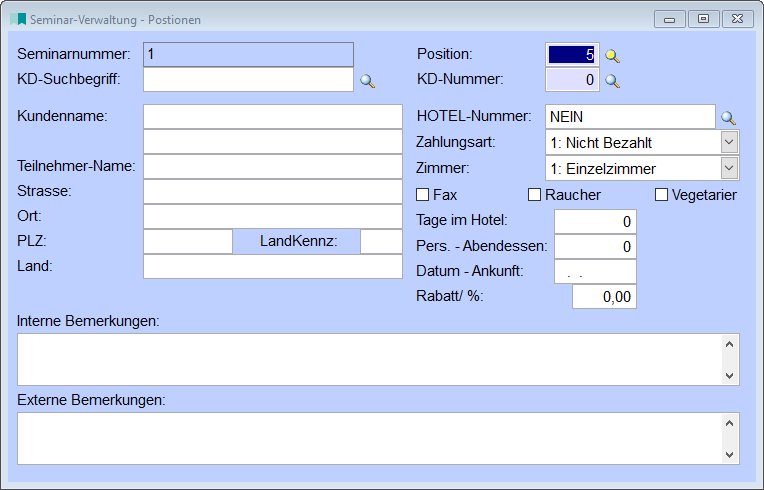Click the app icon in the title bar
764x490 pixels.
(x=17, y=19)
